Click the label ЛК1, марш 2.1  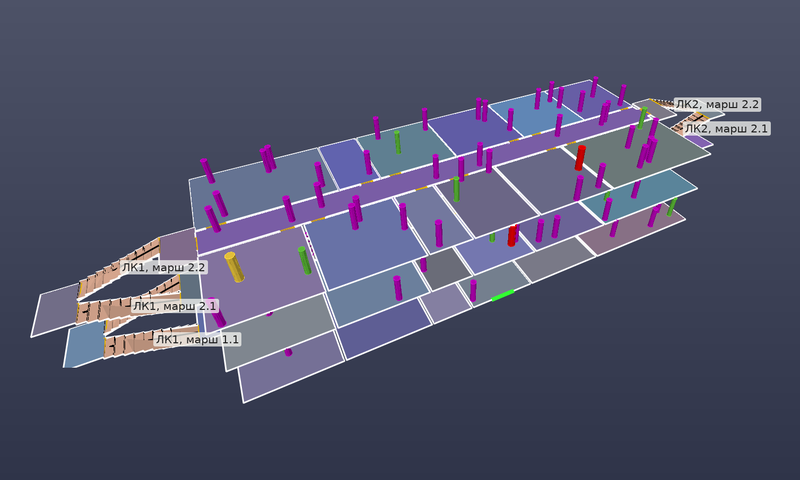175,306
